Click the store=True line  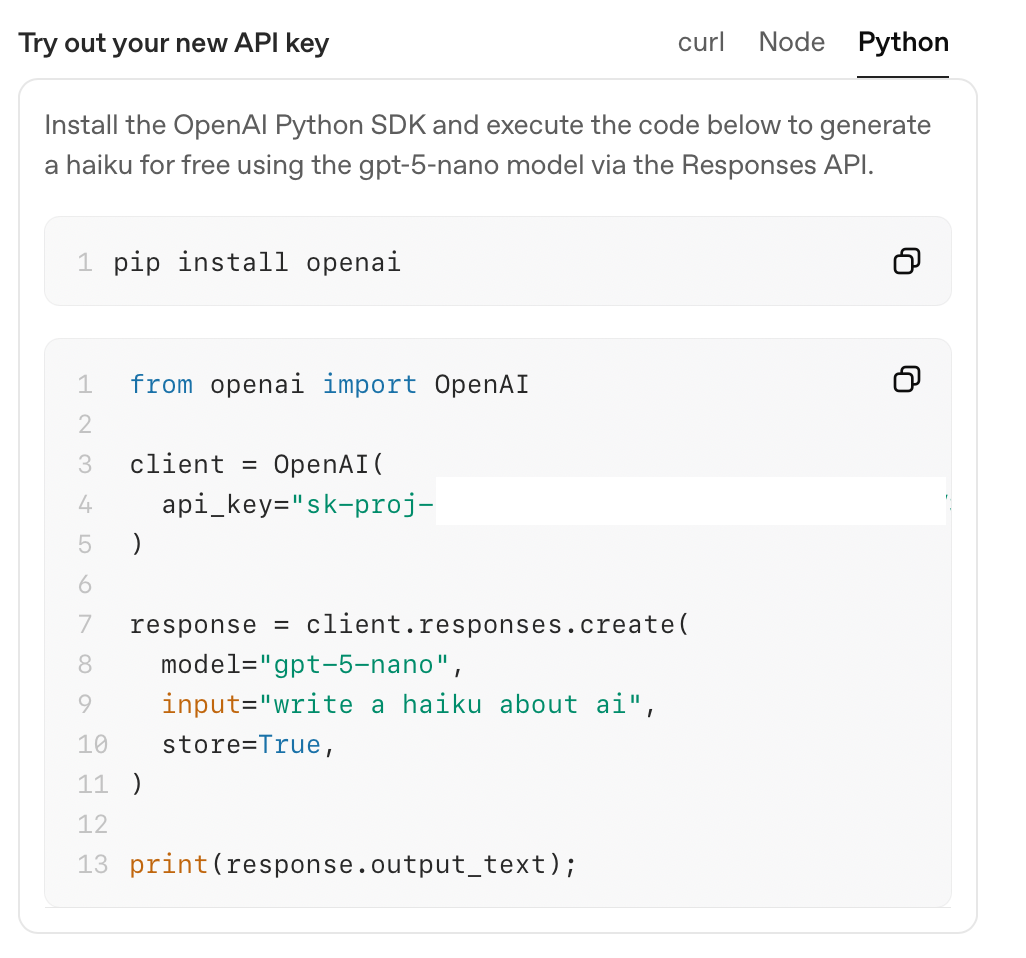point(249,745)
